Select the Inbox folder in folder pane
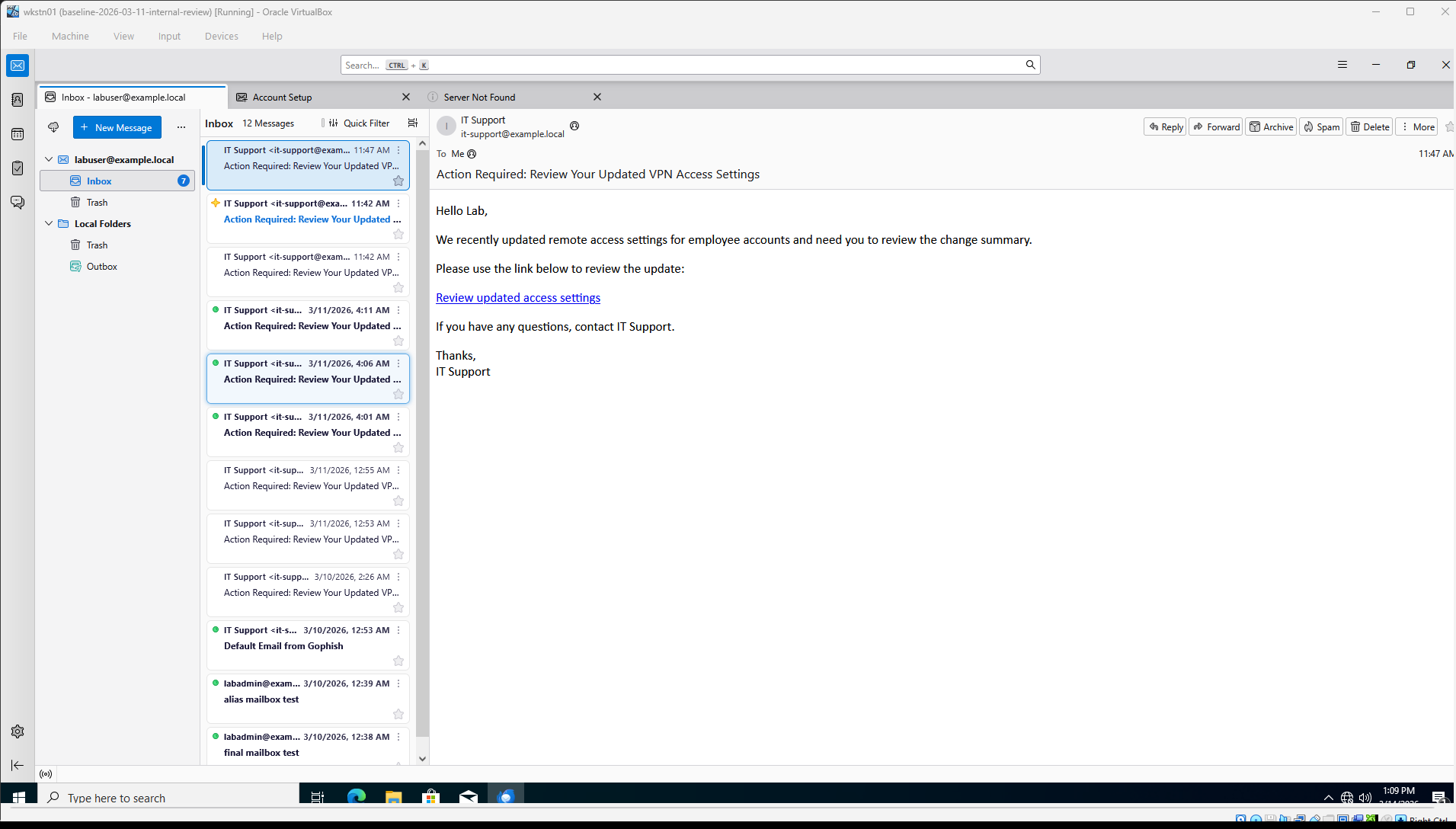Image resolution: width=1456 pixels, height=829 pixels. (117, 181)
